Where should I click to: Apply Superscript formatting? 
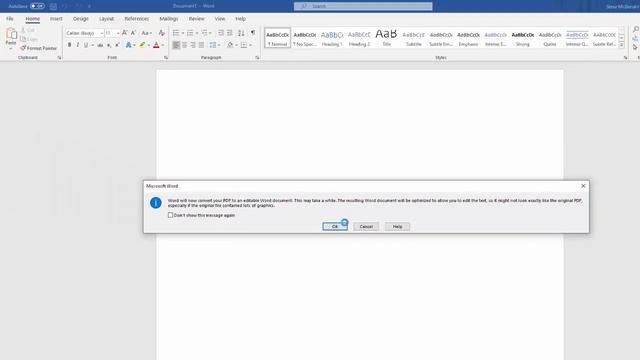tap(118, 45)
